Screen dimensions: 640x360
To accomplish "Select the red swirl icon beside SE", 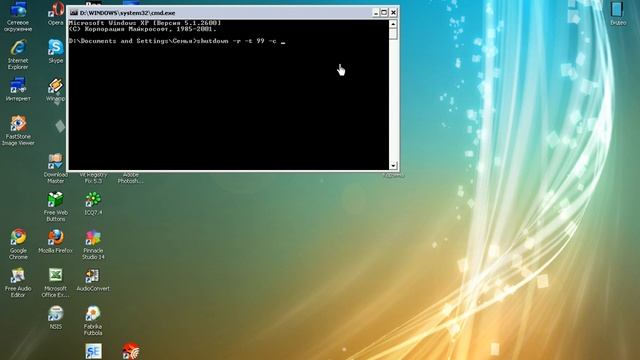I will coord(131,351).
